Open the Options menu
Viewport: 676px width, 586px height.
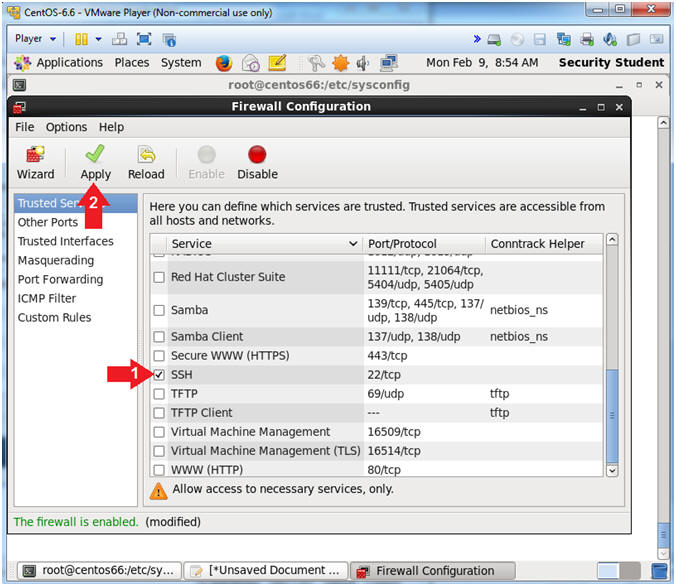[66, 127]
